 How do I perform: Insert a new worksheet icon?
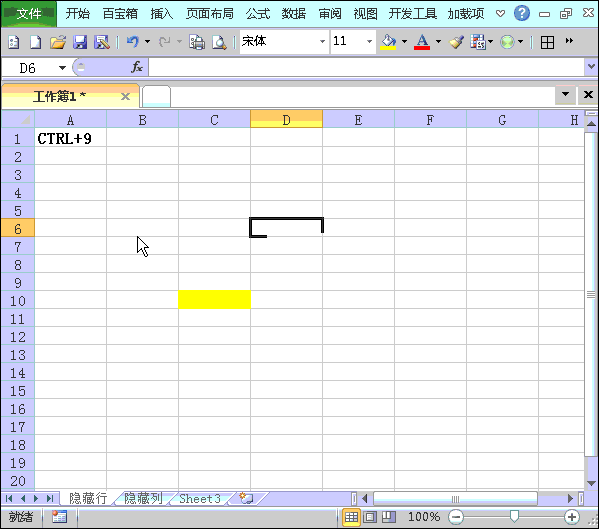[246, 498]
